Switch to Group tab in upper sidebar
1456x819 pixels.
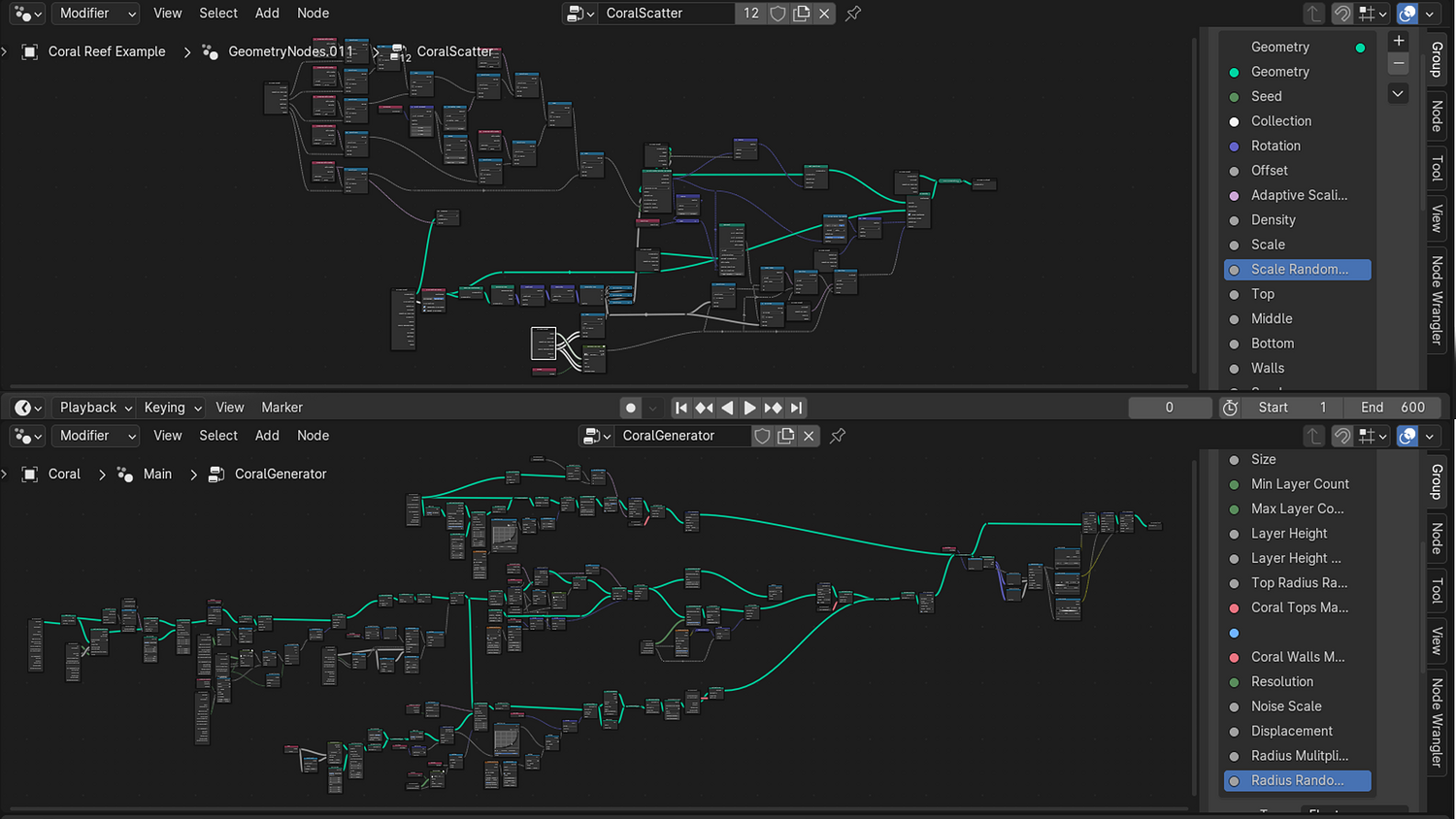click(x=1438, y=59)
